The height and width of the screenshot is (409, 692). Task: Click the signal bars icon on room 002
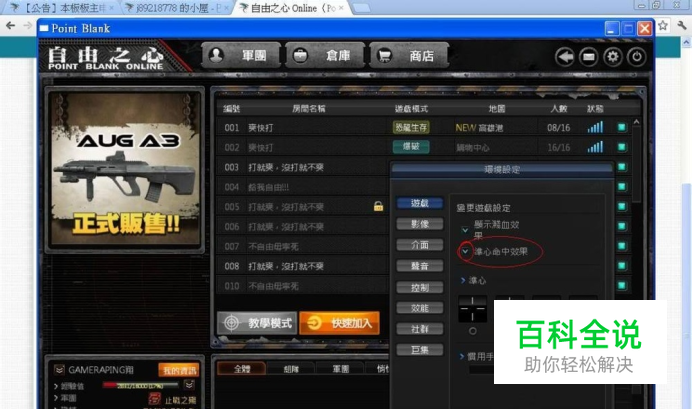pyautogui.click(x=595, y=147)
